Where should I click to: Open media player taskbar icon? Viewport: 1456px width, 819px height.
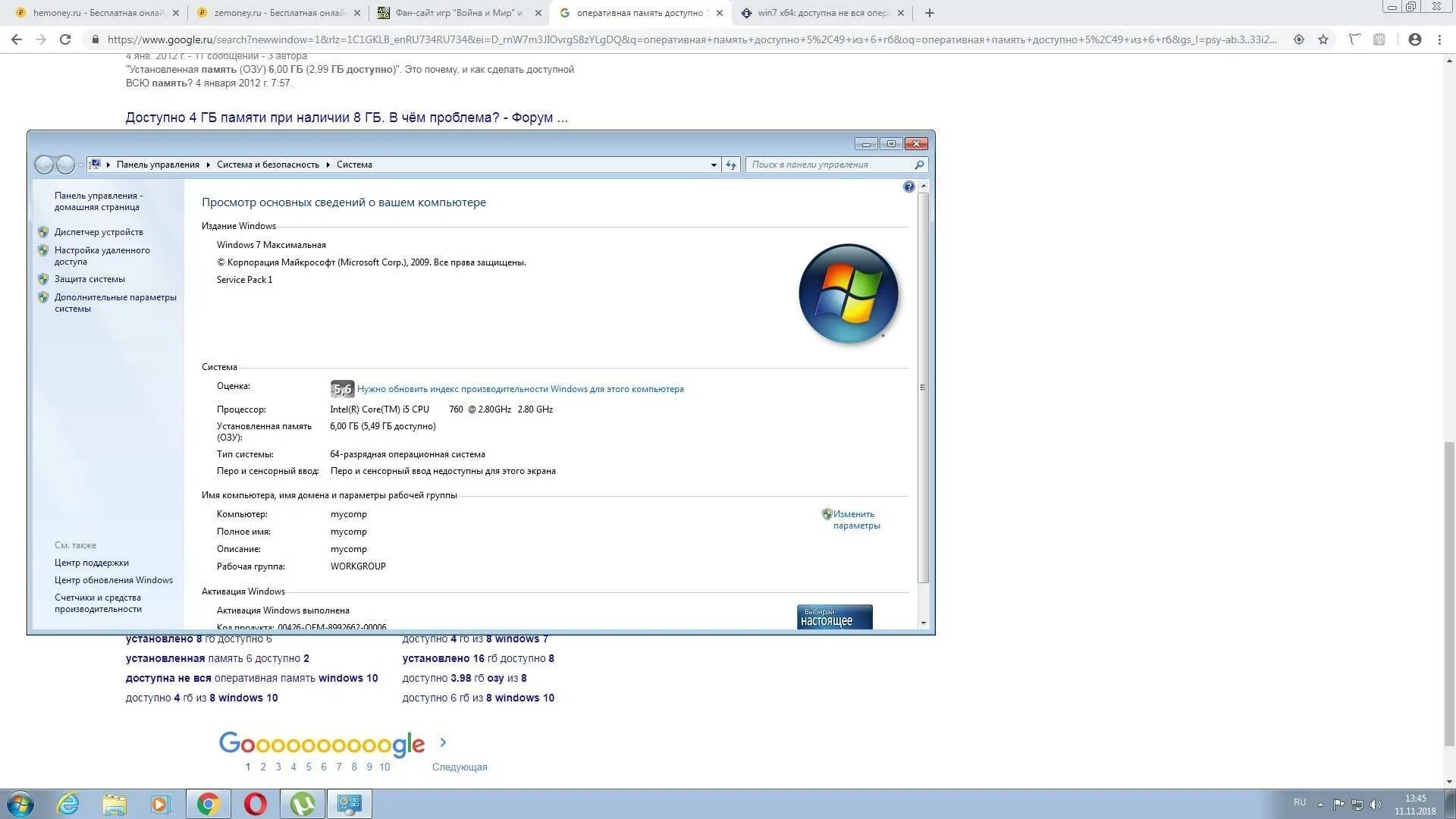(160, 804)
